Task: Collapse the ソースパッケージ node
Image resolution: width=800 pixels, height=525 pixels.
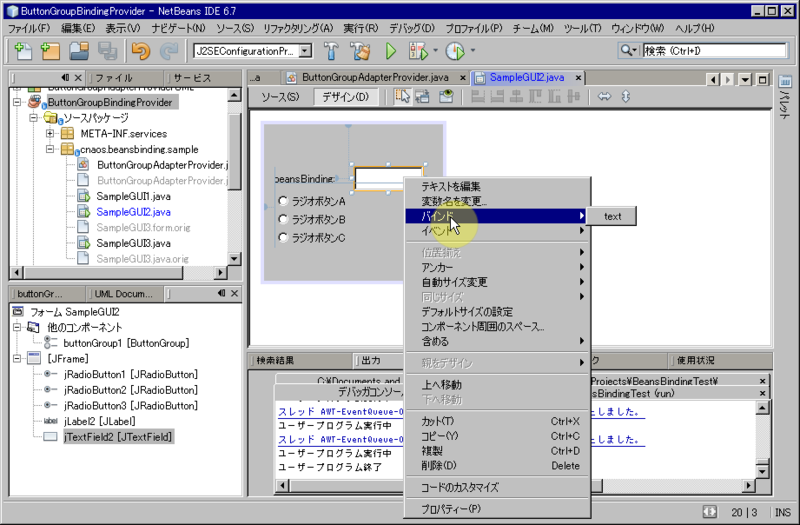Action: 33,118
